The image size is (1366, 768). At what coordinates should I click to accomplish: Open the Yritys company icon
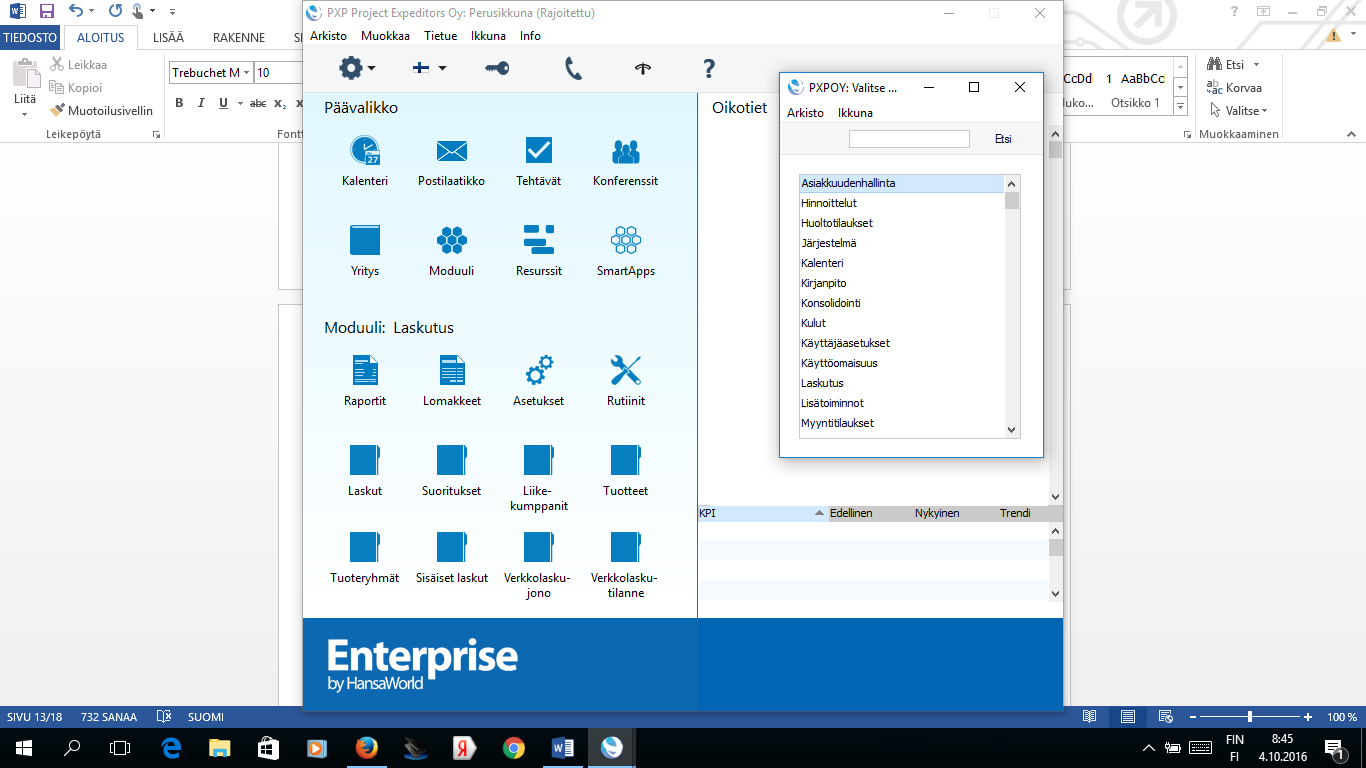coord(365,240)
